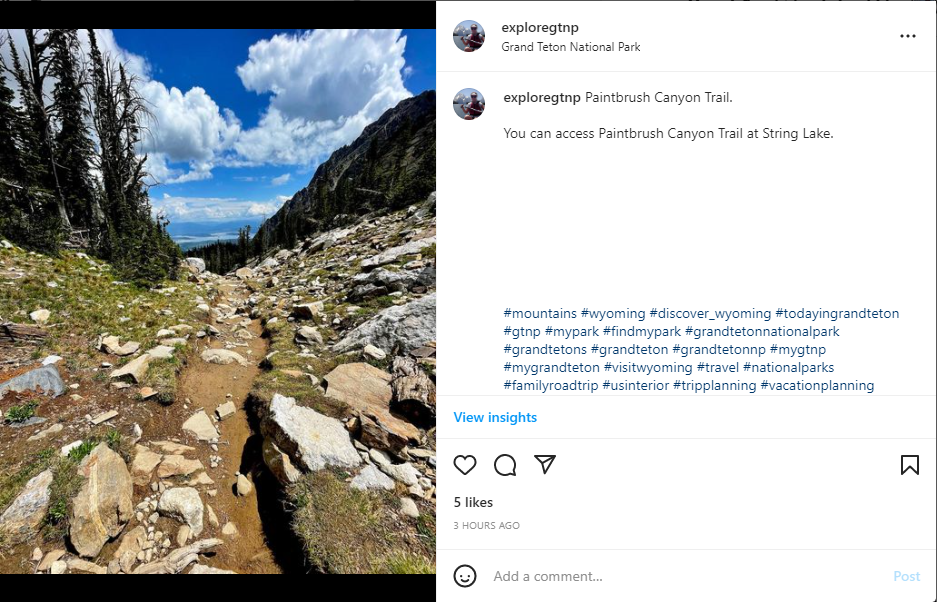The height and width of the screenshot is (602, 937).
Task: View the 5 likes list
Action: click(473, 502)
